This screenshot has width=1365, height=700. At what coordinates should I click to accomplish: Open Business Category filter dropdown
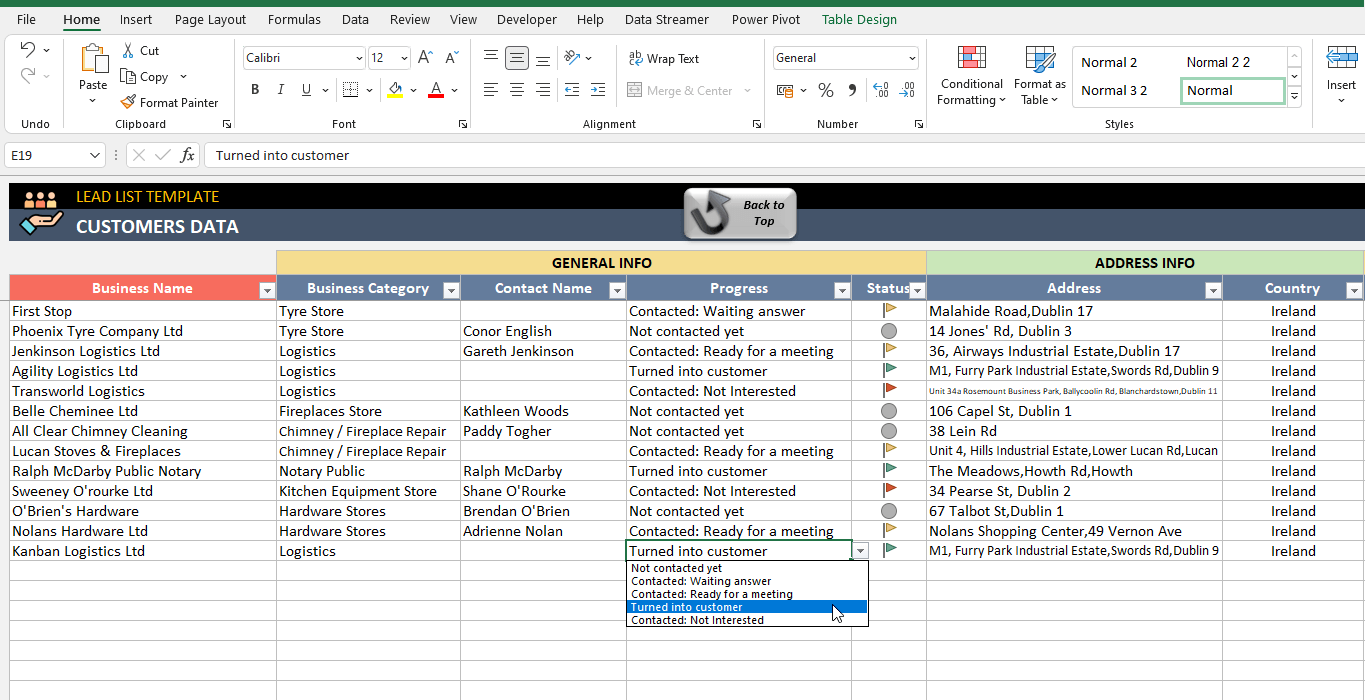[451, 290]
